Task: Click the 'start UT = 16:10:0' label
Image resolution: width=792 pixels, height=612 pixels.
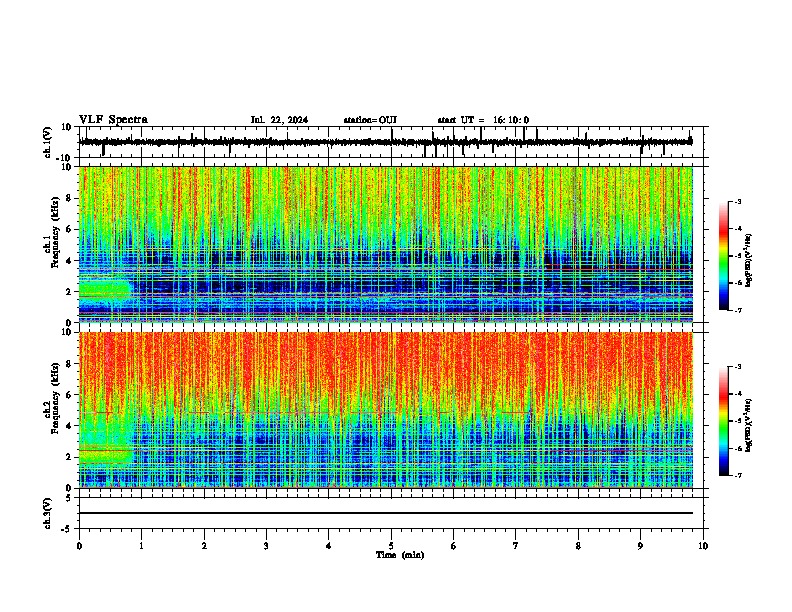Action: coord(483,120)
